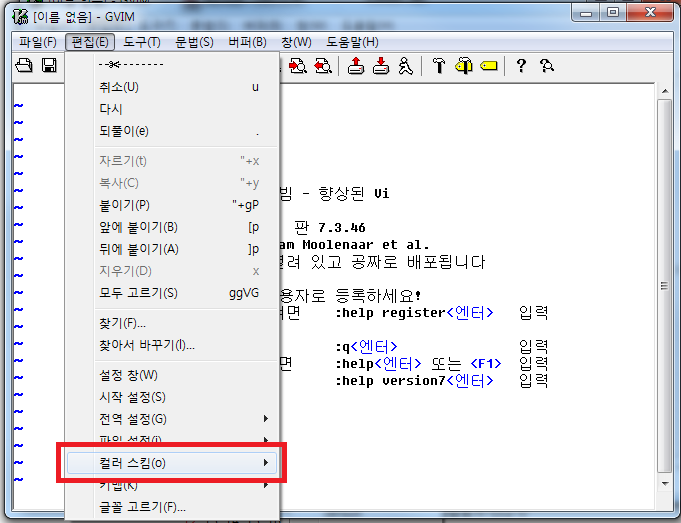Choose 다시 redo menu entry
681x523 pixels.
tap(172, 109)
